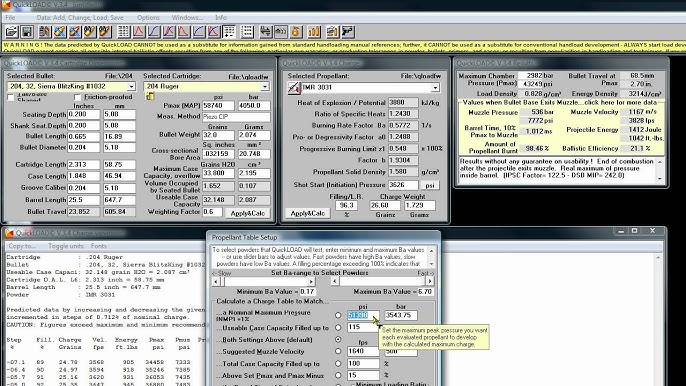Save data with the floppy disk icon
This screenshot has width=686, height=386.
(x=26, y=32)
